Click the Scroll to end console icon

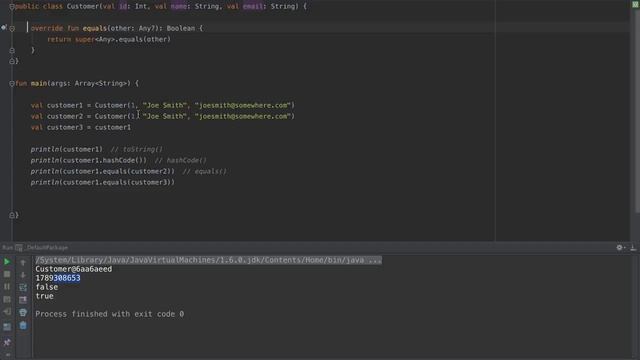pos(23,300)
